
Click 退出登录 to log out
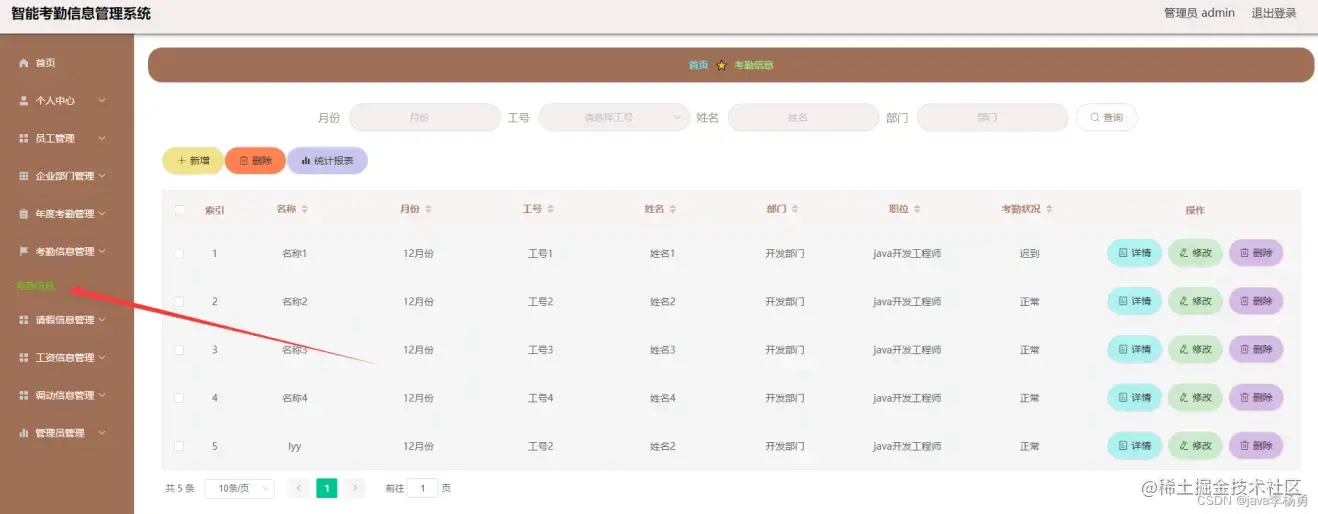tap(1274, 13)
